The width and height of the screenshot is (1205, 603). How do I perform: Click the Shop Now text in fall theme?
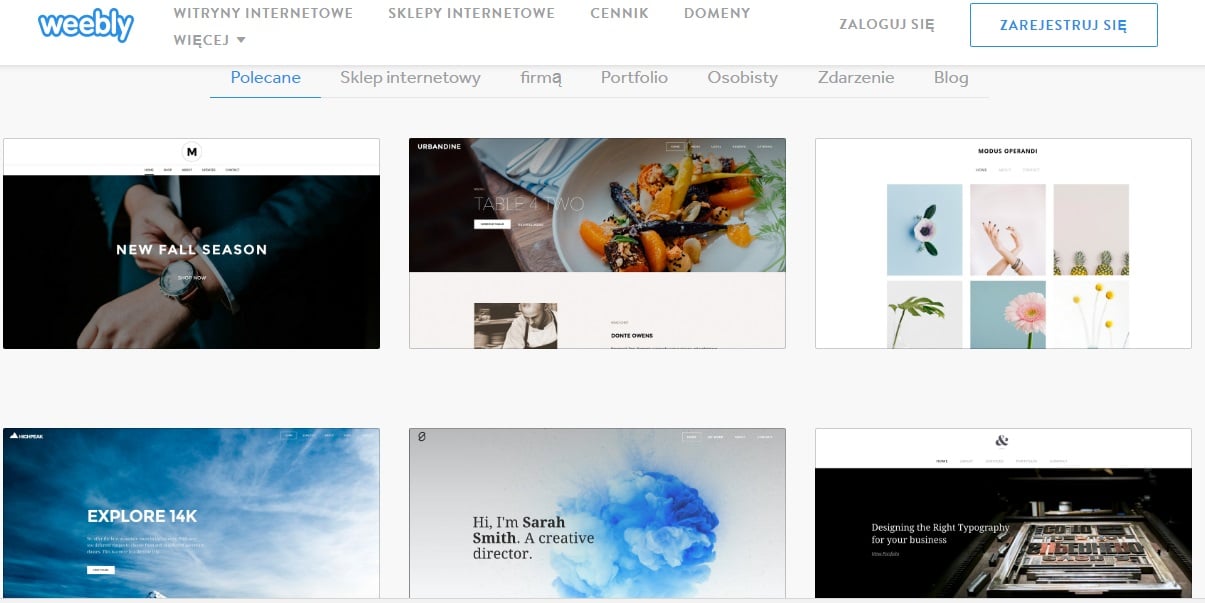[x=191, y=277]
